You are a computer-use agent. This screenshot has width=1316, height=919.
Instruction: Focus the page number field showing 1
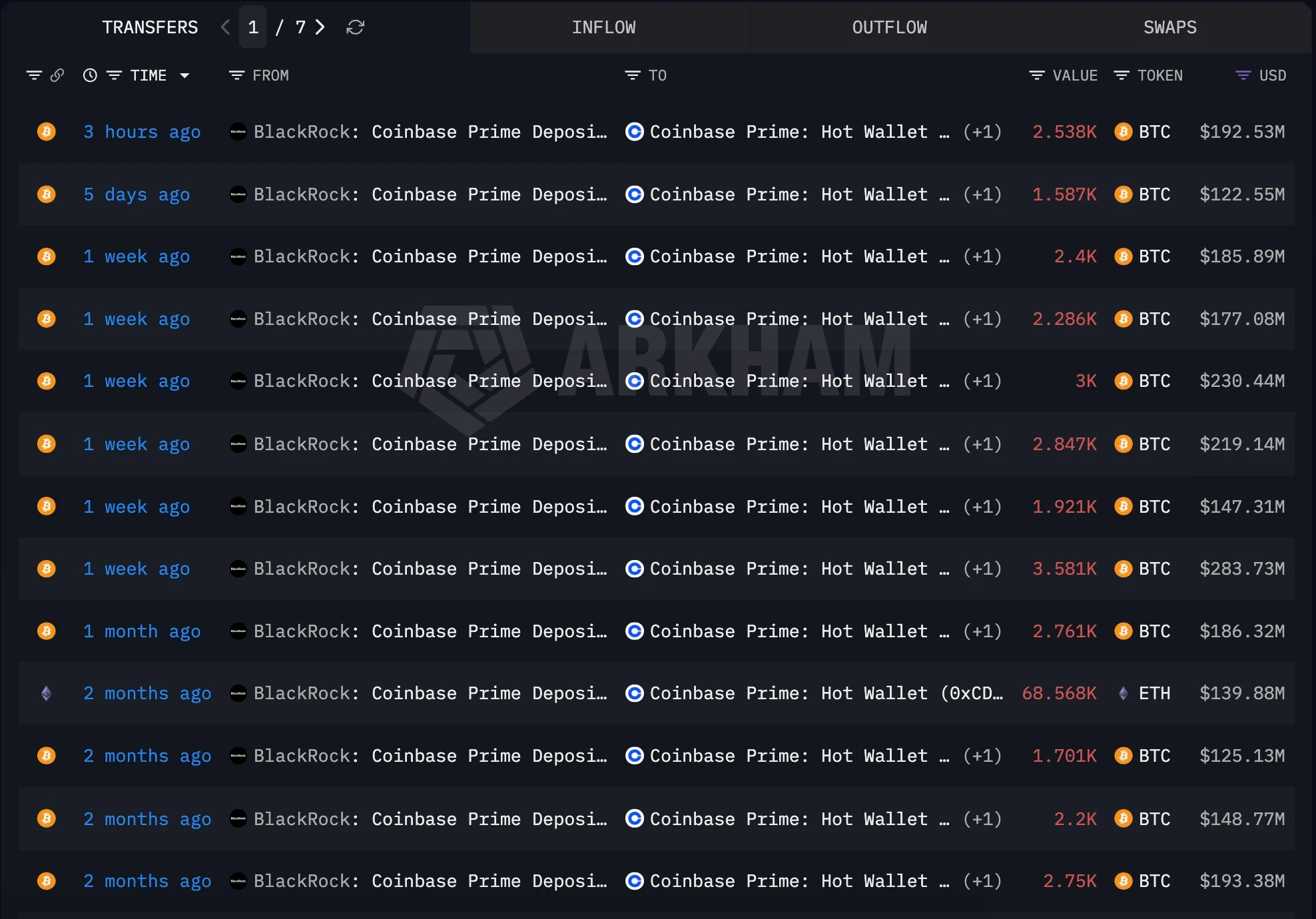tap(253, 27)
